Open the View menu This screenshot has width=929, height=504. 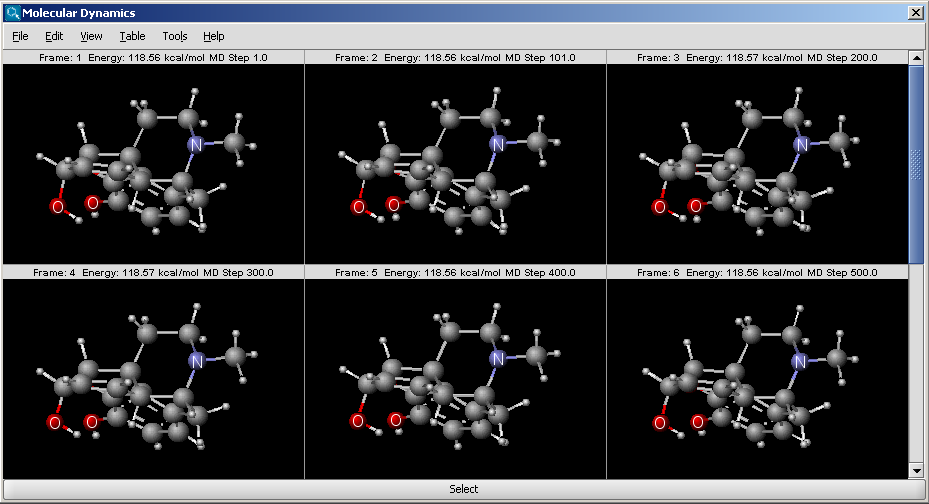coord(91,36)
